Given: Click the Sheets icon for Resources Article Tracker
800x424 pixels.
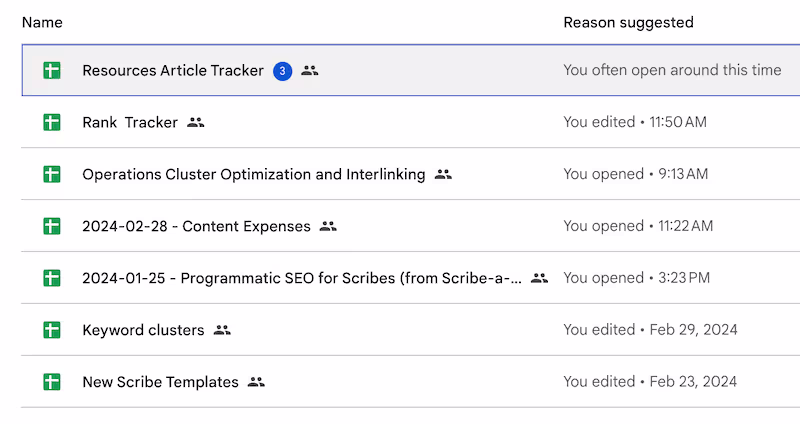Looking at the screenshot, I should click(52, 70).
